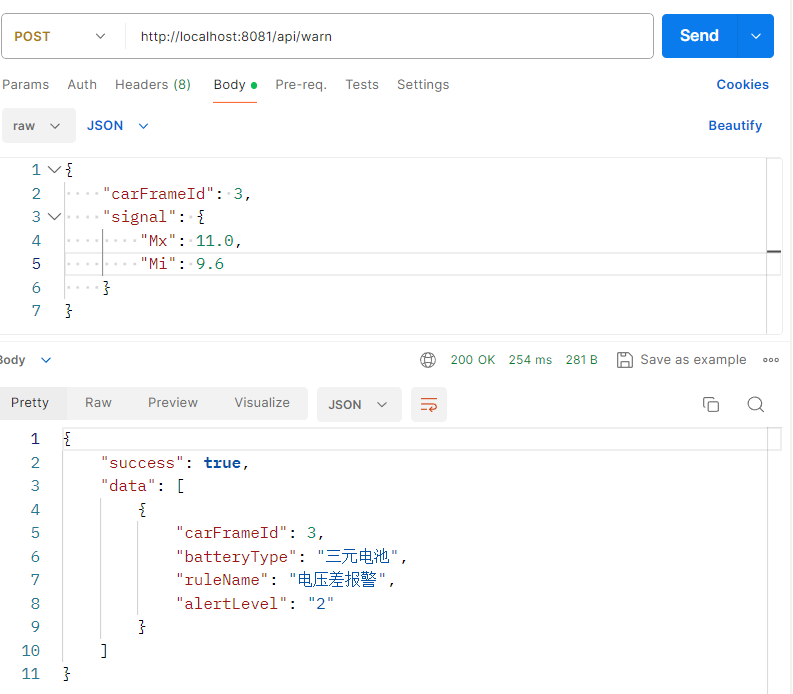The width and height of the screenshot is (793, 694).
Task: Select the Visualize response view
Action: click(262, 403)
